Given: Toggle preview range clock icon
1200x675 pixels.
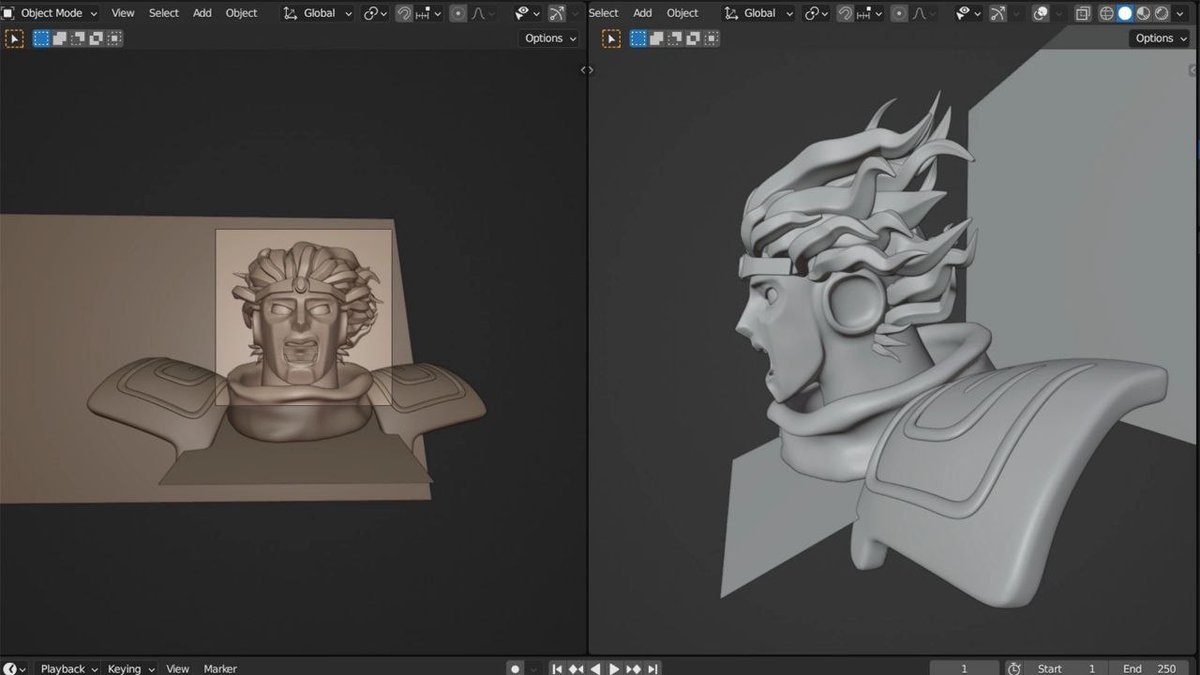Looking at the screenshot, I should pos(1014,668).
